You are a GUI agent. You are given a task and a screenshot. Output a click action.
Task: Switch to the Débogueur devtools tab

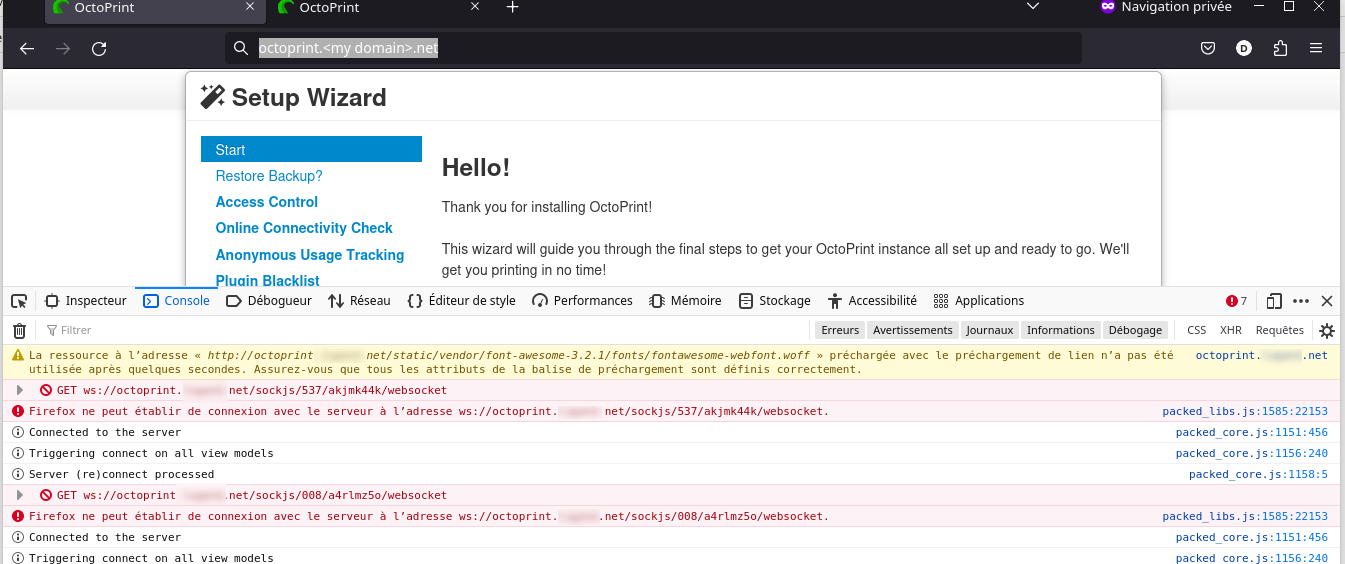269,301
